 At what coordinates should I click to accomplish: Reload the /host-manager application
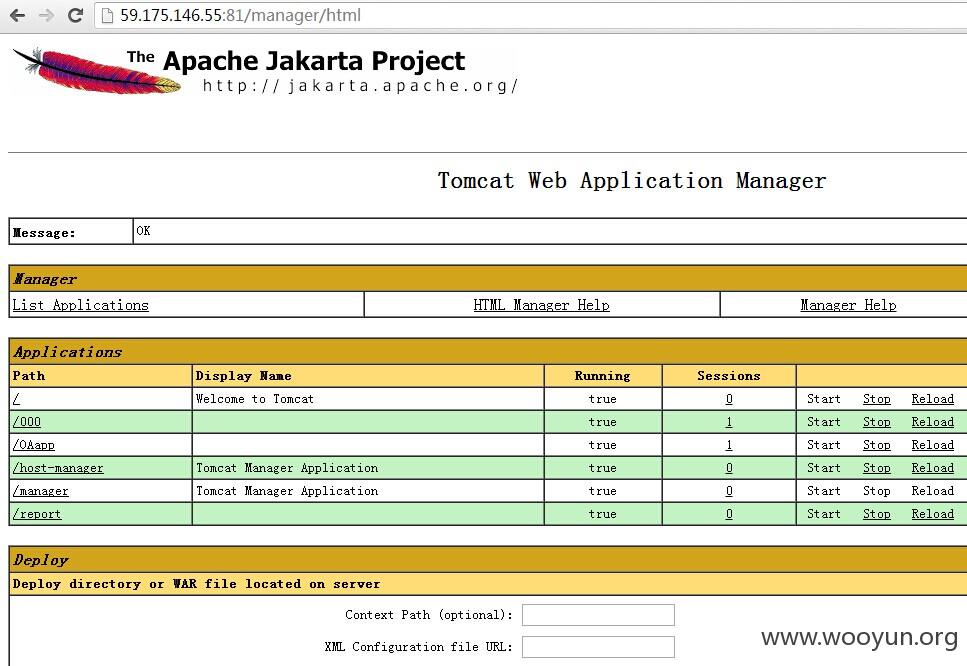click(x=932, y=468)
